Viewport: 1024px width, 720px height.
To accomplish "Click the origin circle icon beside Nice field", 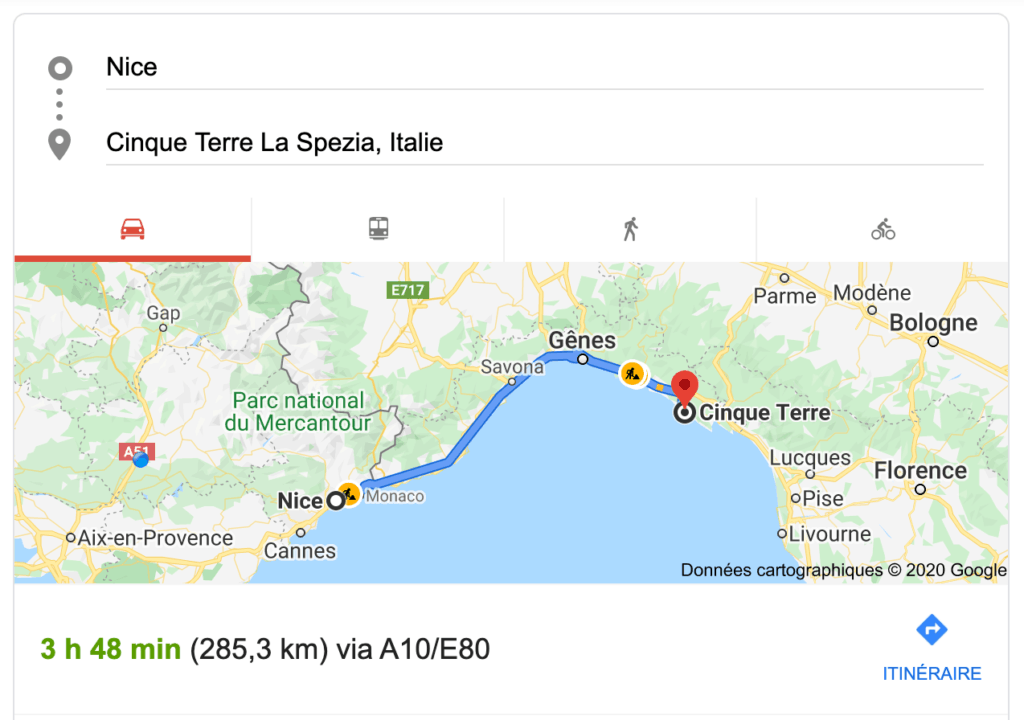I will pyautogui.click(x=60, y=68).
